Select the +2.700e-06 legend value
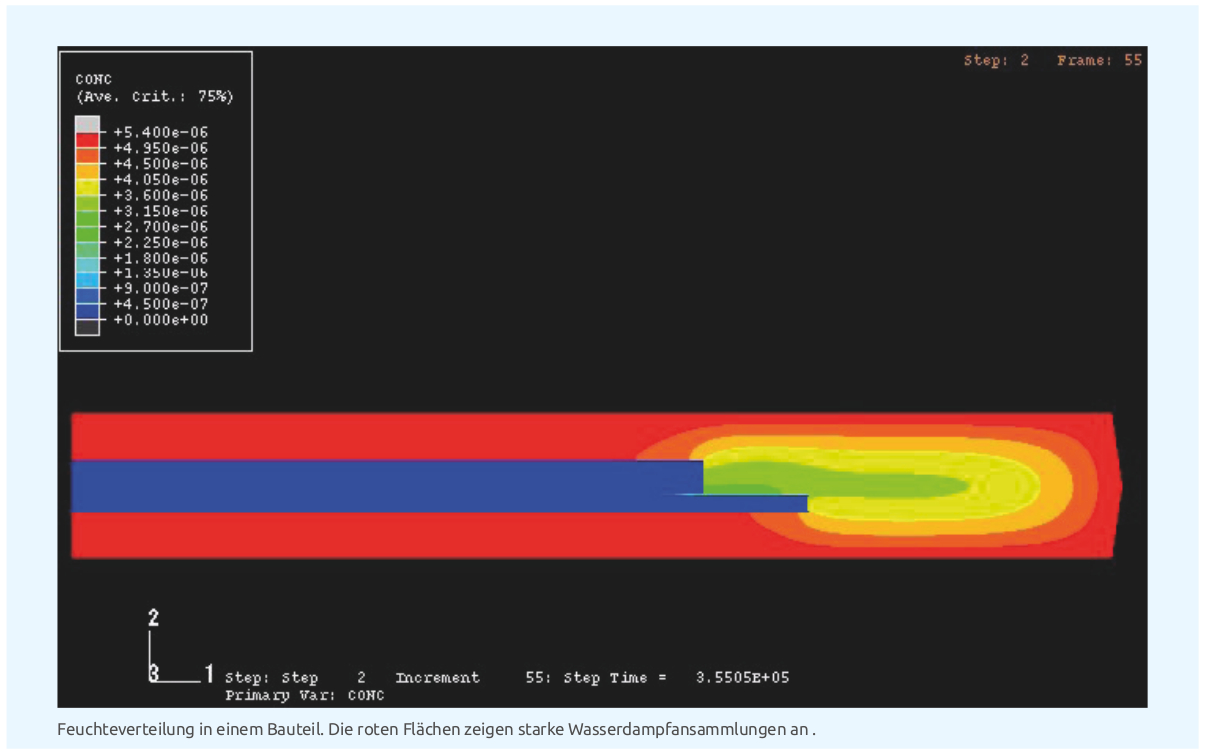 pos(161,227)
